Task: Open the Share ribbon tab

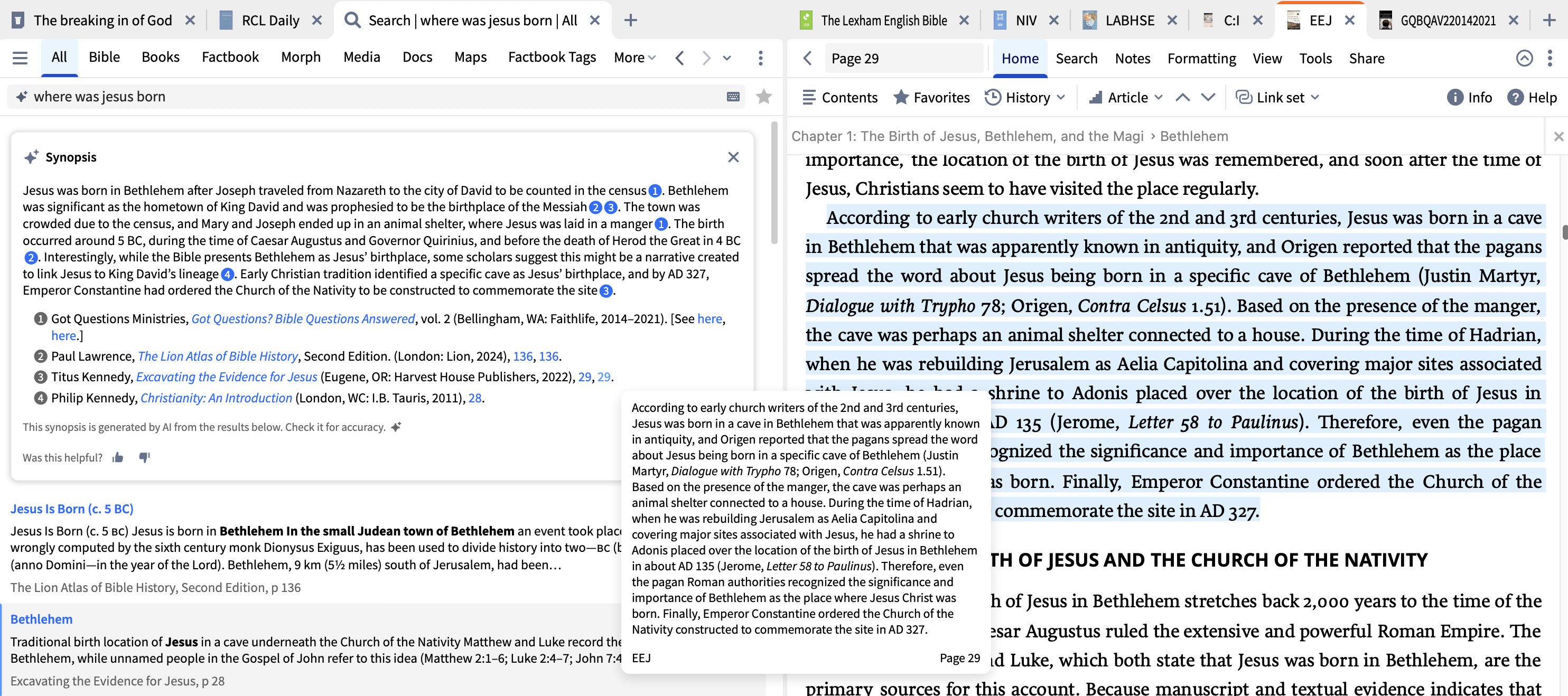Action: pos(1367,59)
